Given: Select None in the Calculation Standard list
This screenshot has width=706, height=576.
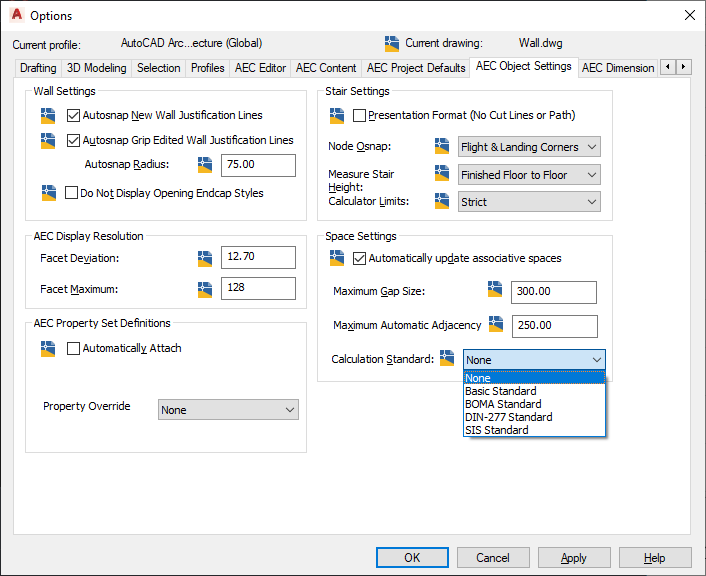Looking at the screenshot, I should click(534, 378).
